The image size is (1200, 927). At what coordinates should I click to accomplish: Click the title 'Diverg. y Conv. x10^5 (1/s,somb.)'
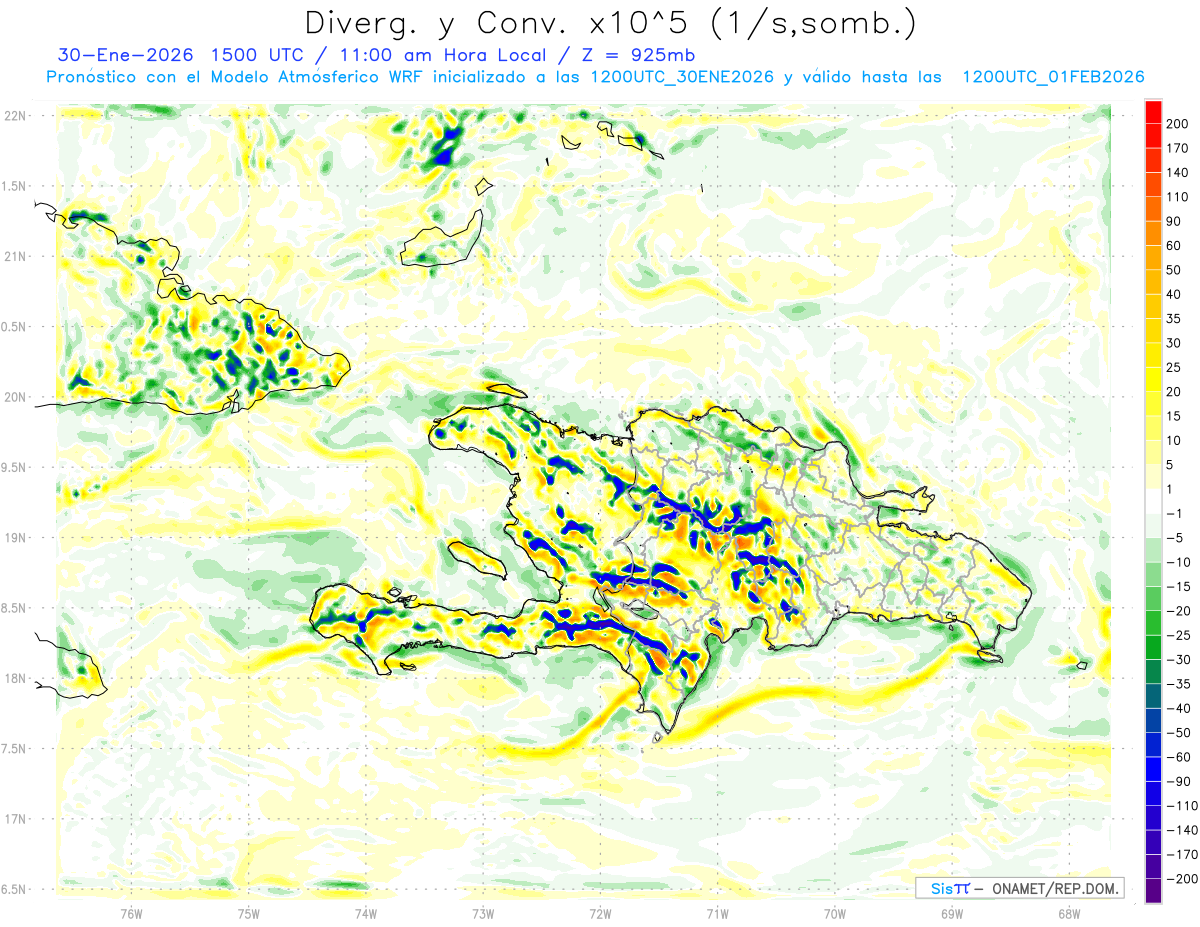(x=610, y=23)
